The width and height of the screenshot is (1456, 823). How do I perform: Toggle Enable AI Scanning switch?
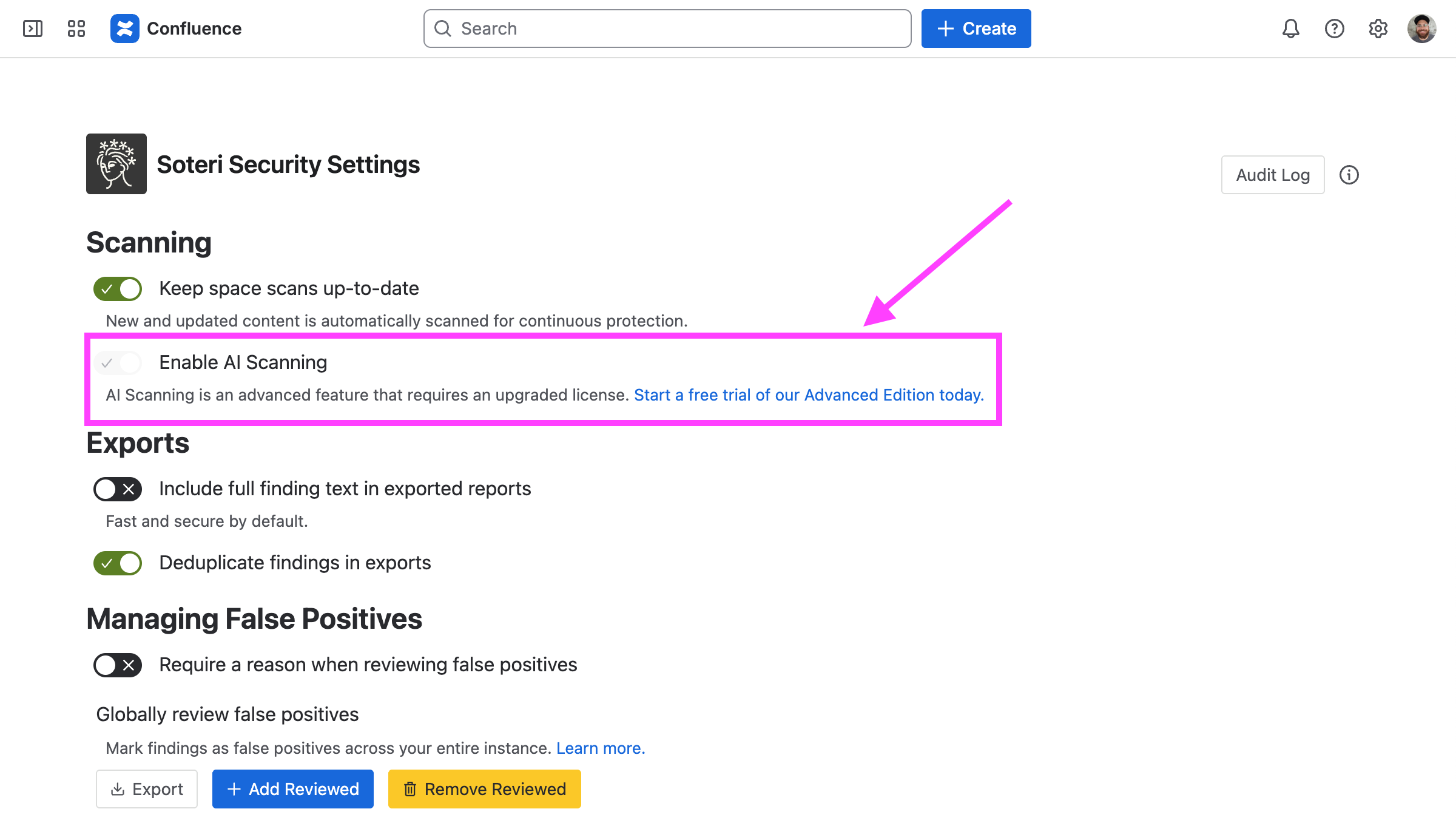pos(118,363)
